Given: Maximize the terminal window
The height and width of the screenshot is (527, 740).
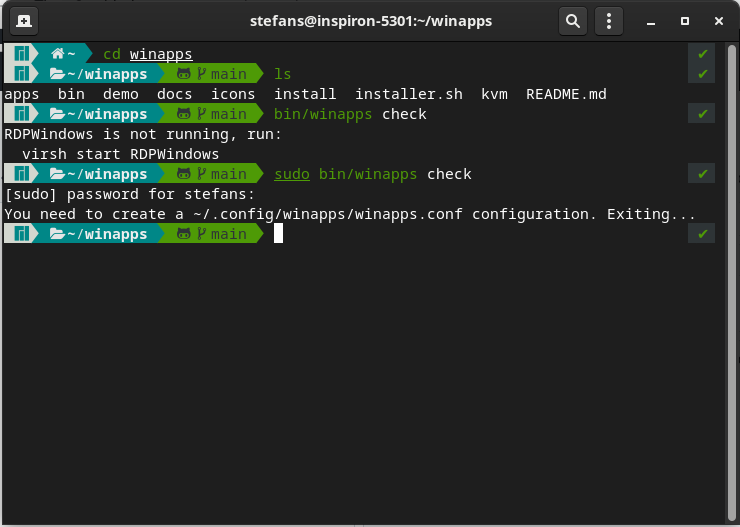Looking at the screenshot, I should coord(685,21).
